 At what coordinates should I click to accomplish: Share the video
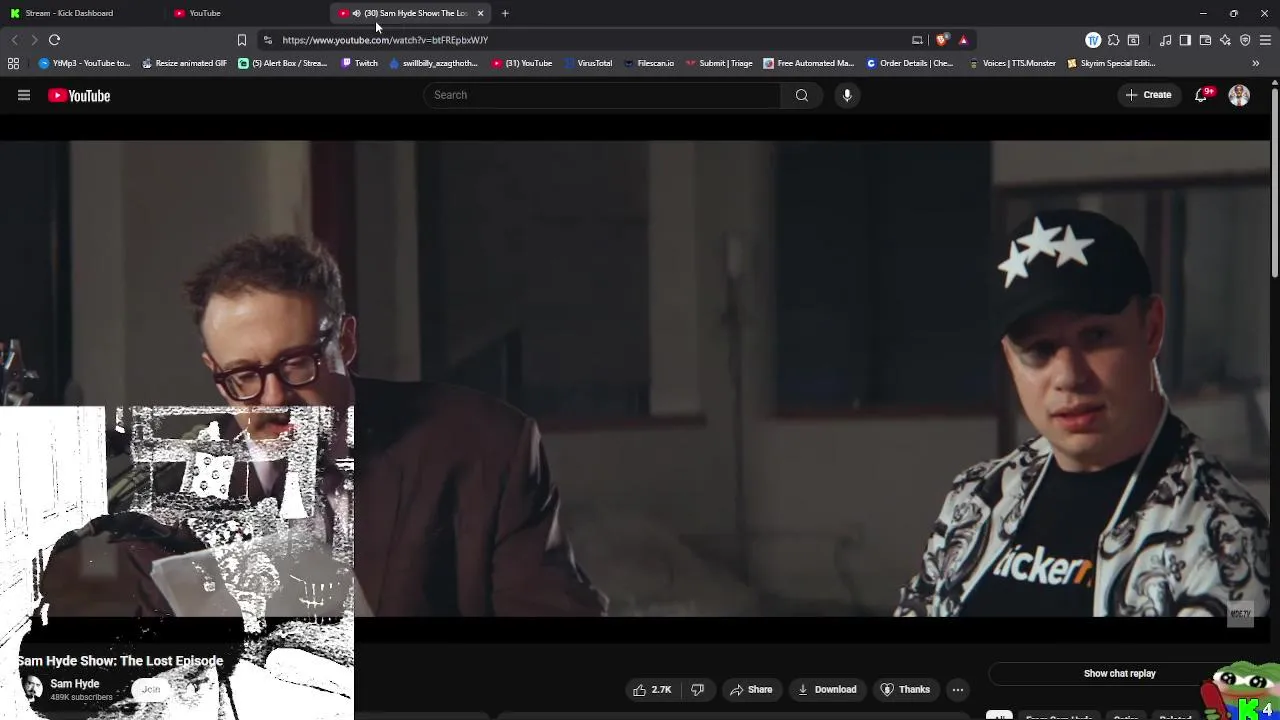pos(751,689)
